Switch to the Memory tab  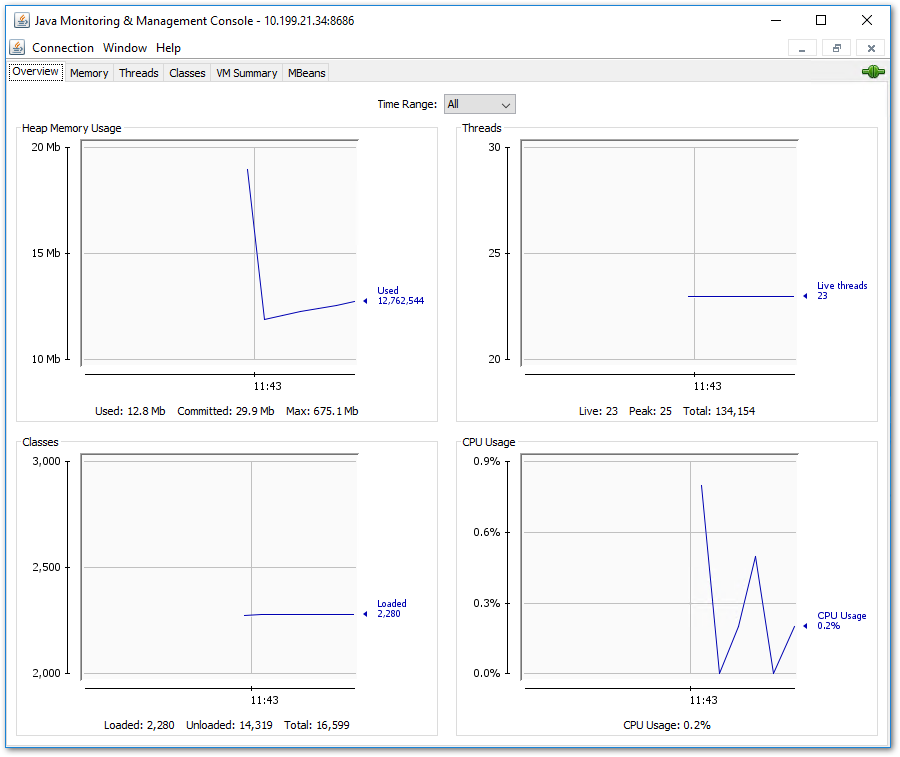click(89, 73)
